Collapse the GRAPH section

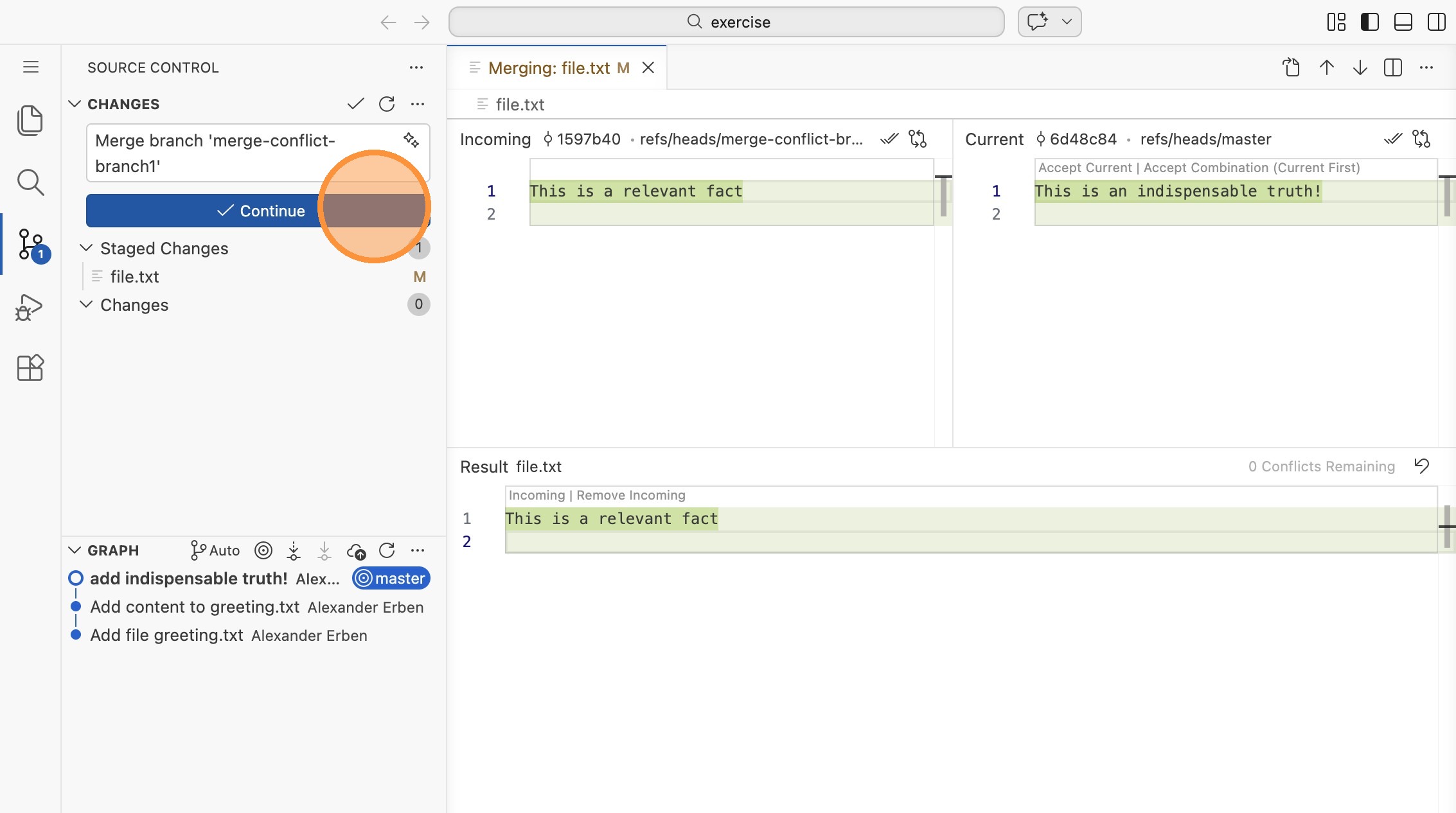pyautogui.click(x=75, y=550)
